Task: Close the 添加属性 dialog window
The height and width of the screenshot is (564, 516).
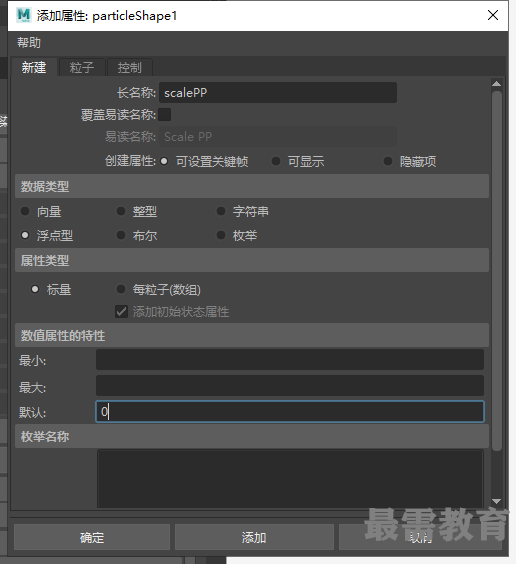Action: point(493,15)
